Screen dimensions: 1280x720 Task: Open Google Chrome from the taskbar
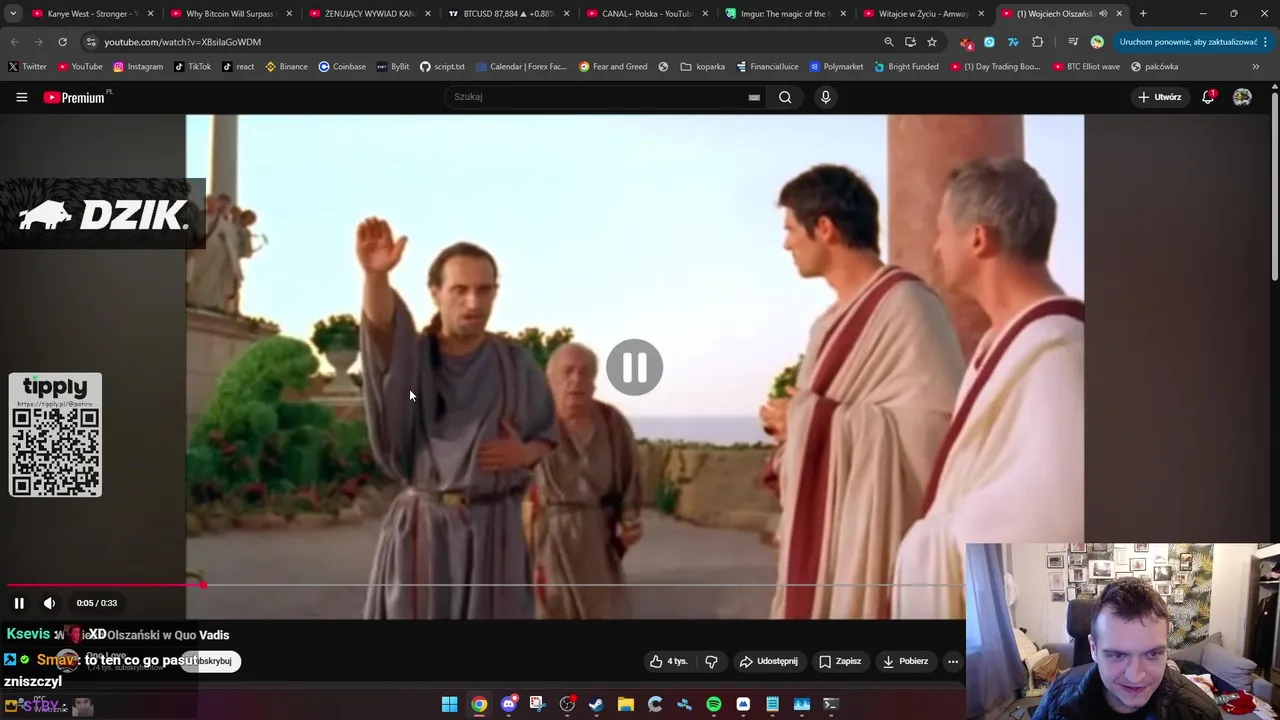tap(479, 705)
